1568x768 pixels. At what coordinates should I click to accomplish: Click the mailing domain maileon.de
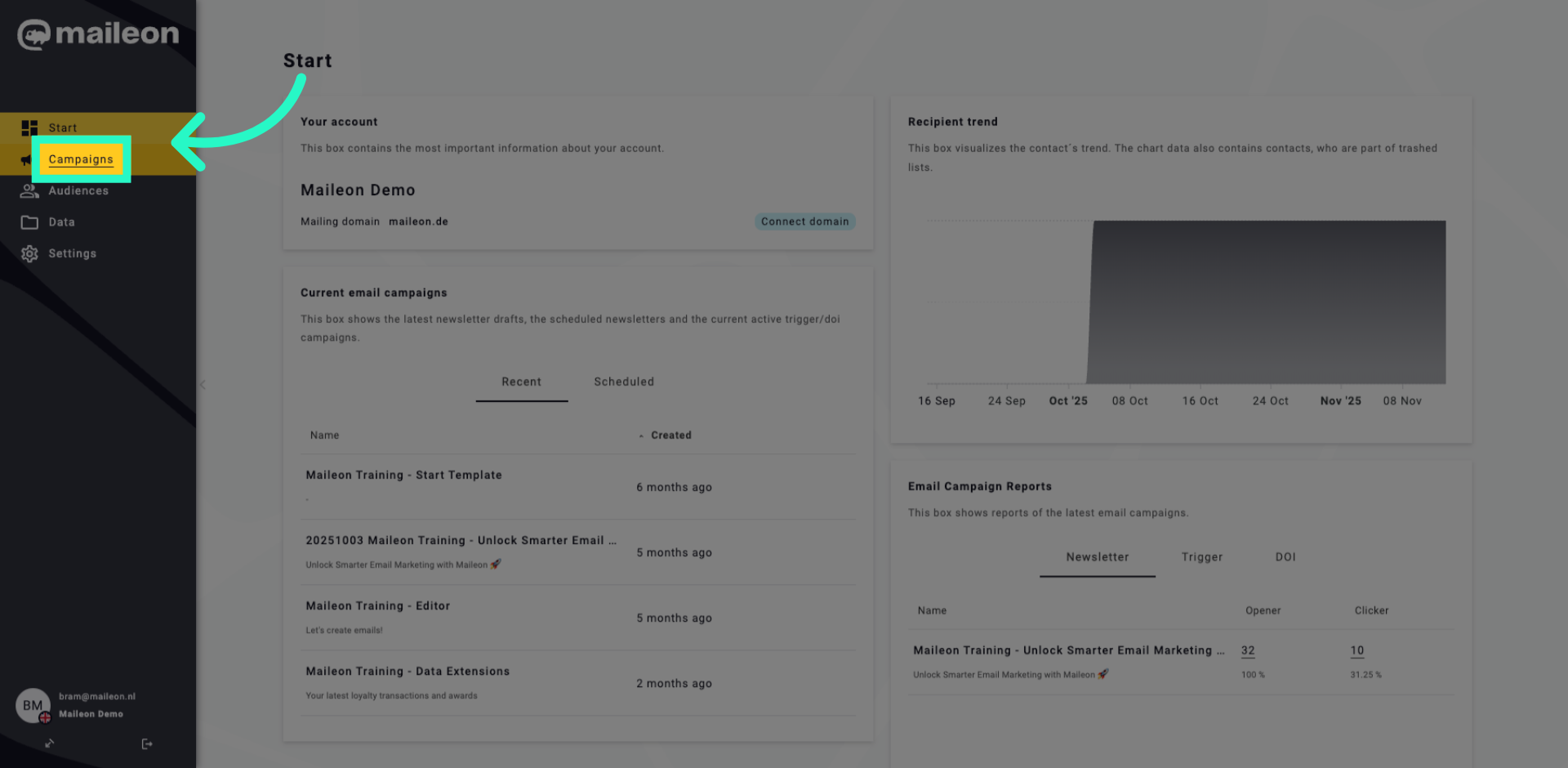coord(418,221)
